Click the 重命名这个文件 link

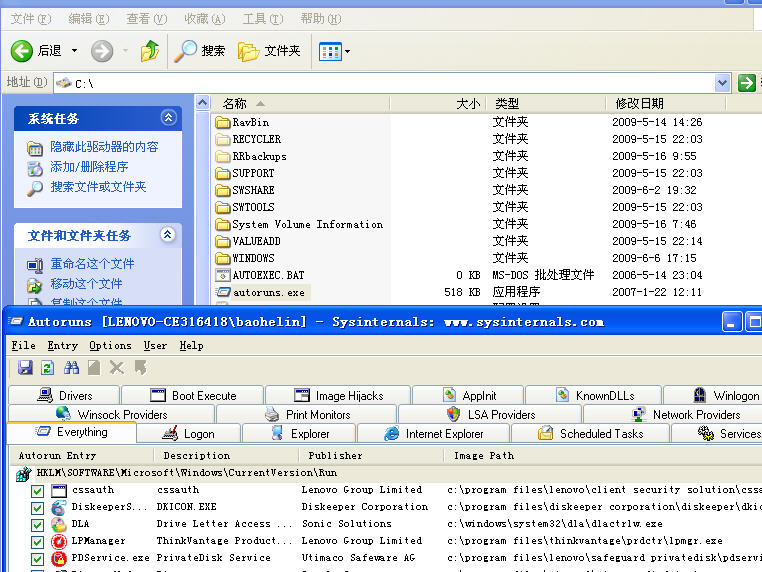(92, 264)
